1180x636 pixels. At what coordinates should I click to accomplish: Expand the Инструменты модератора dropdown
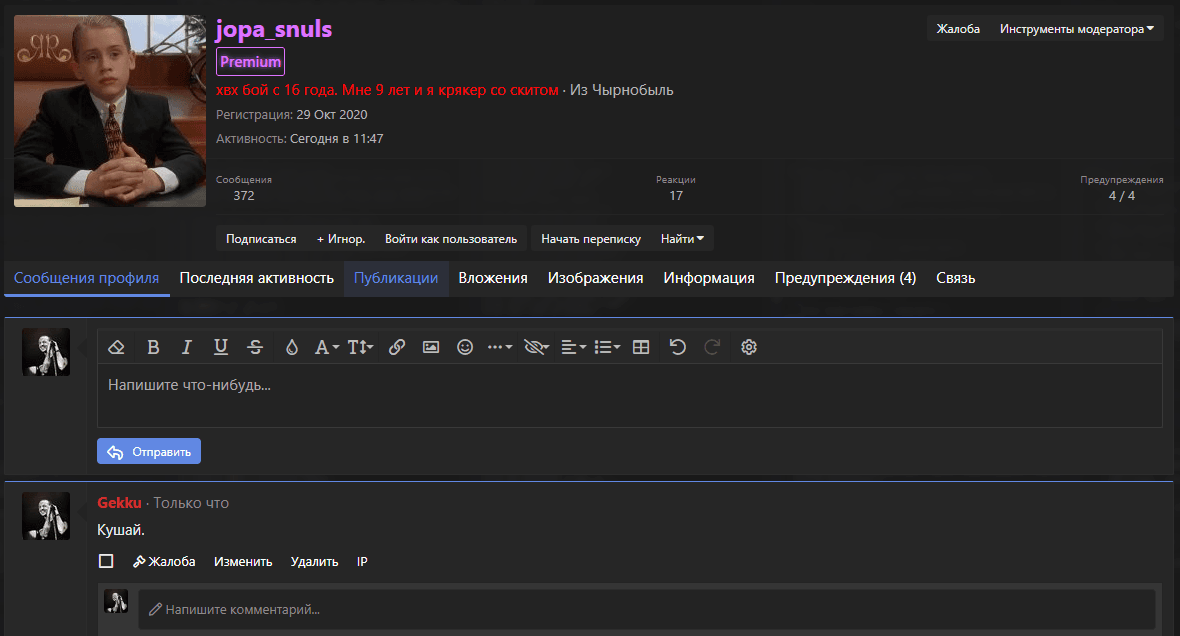[1076, 29]
